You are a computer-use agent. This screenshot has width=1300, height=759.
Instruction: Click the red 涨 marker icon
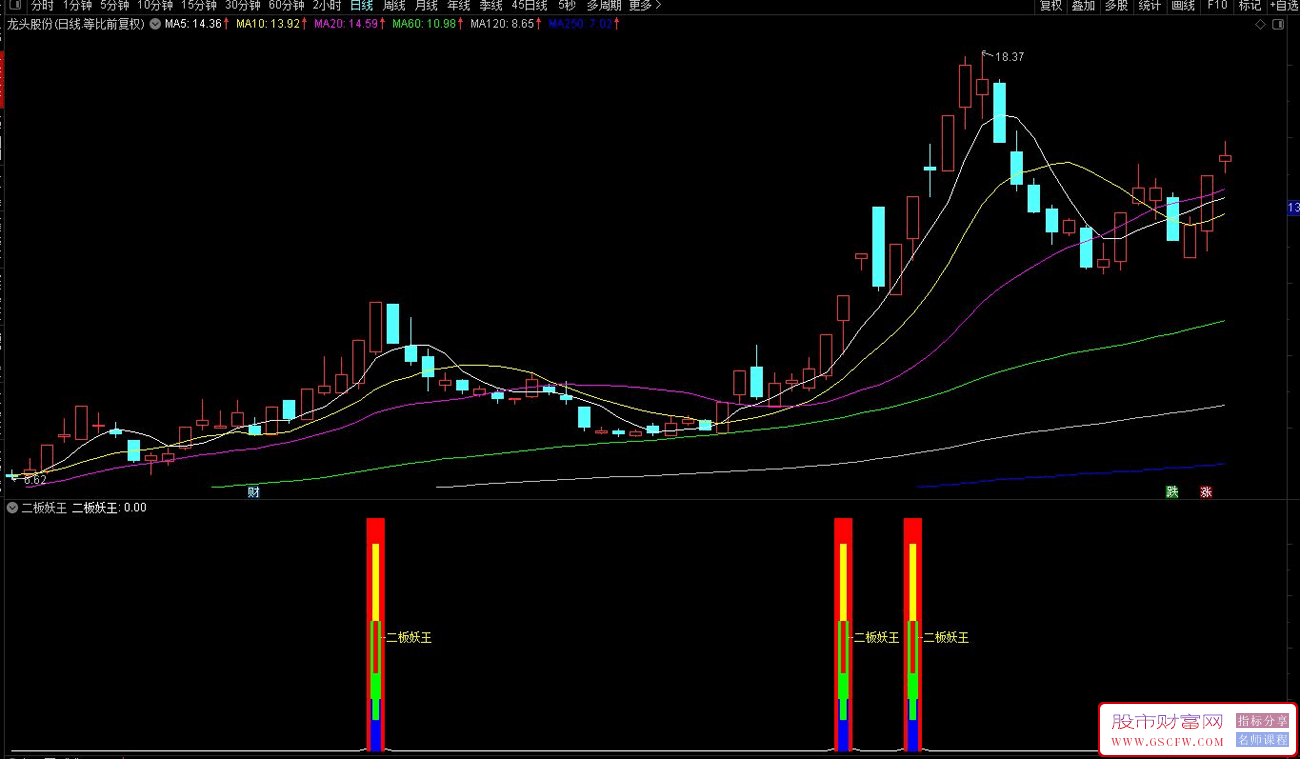click(x=1206, y=492)
